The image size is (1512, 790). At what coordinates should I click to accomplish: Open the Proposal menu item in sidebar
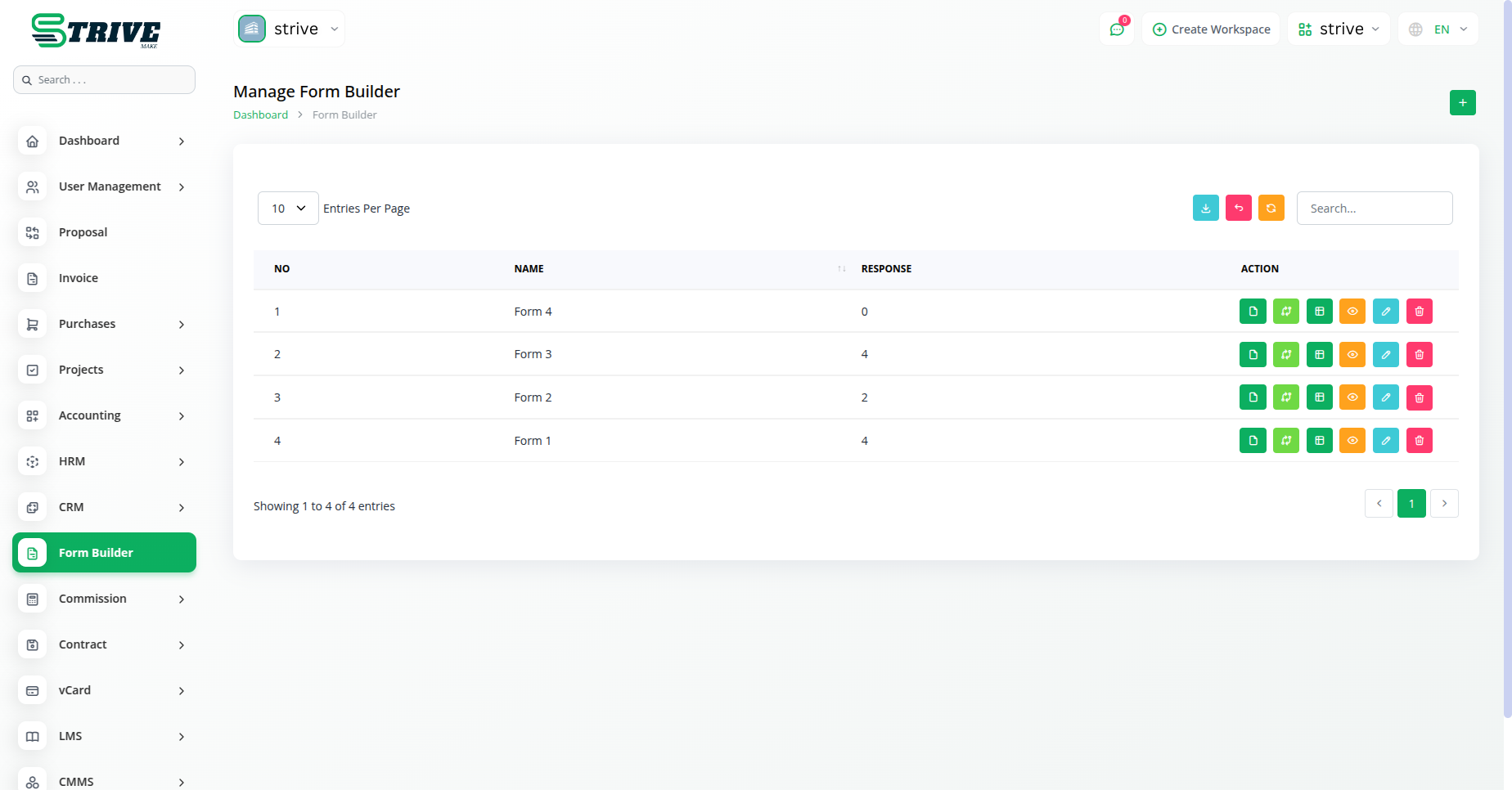click(x=83, y=232)
